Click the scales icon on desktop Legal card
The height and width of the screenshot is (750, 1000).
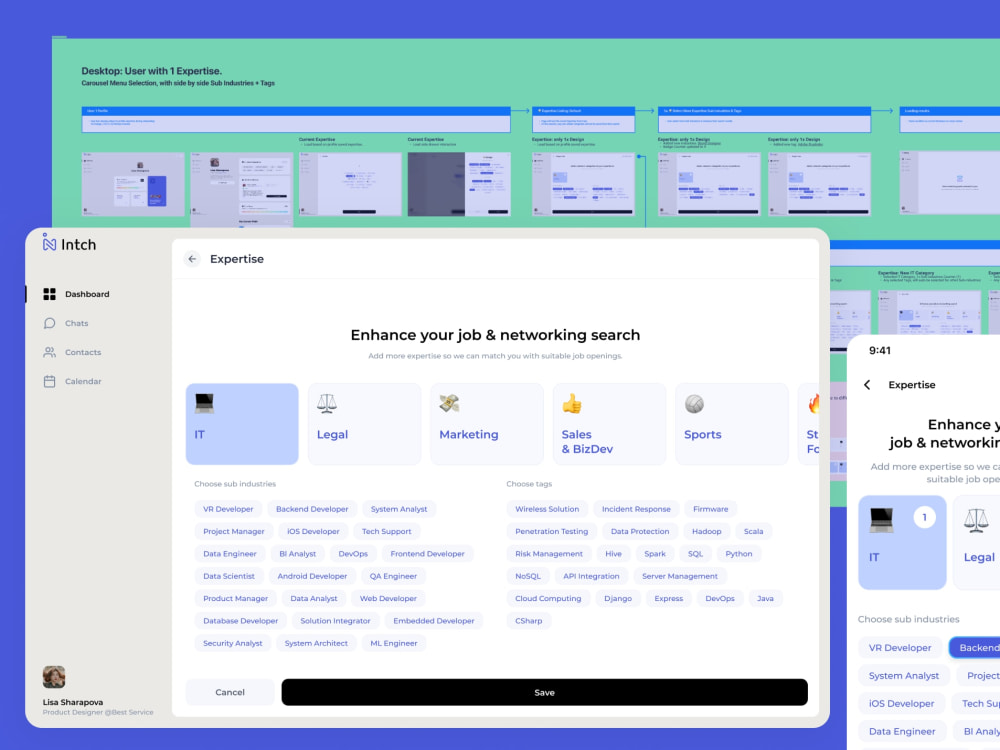coord(327,403)
